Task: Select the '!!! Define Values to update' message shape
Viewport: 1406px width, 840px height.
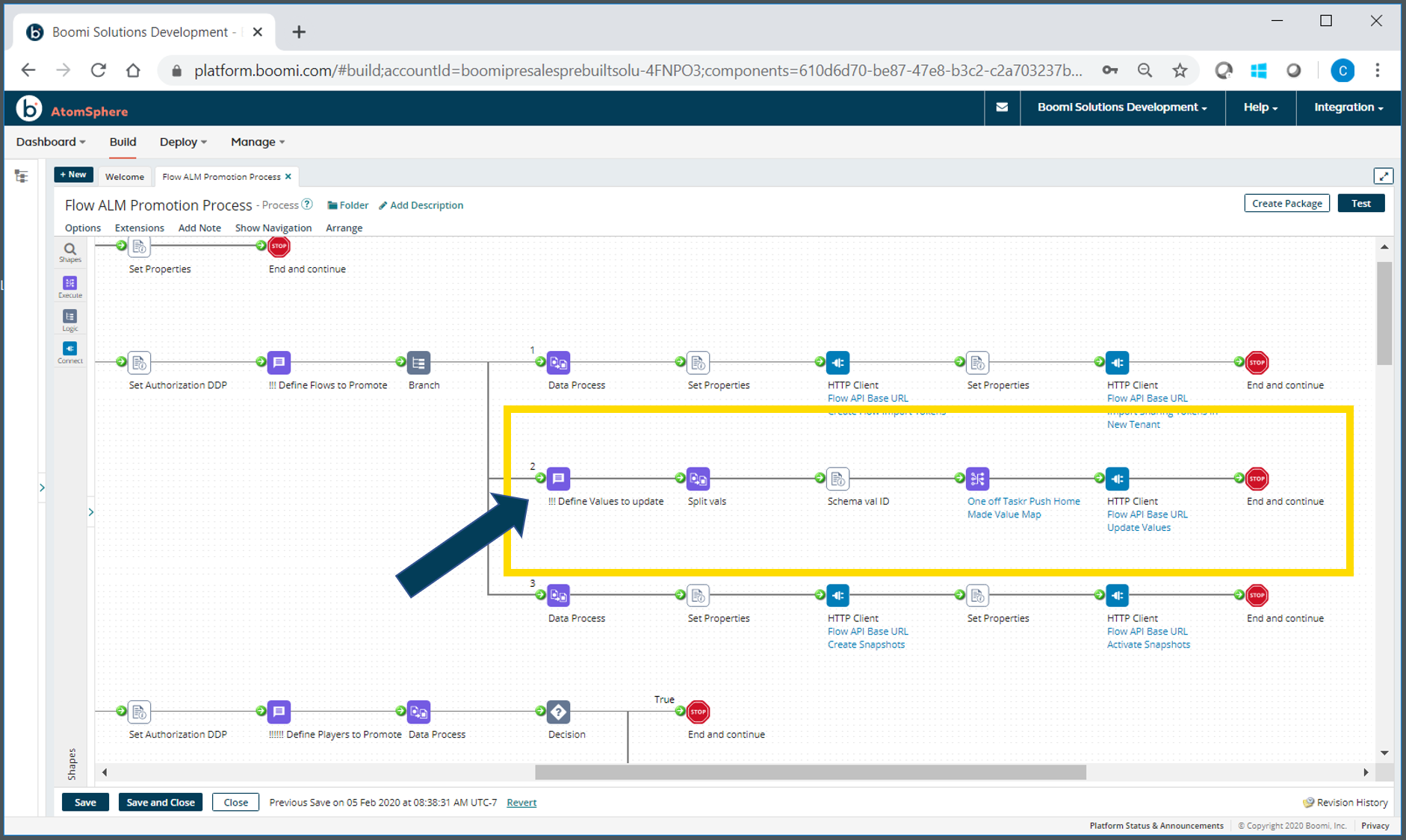Action: 558,479
